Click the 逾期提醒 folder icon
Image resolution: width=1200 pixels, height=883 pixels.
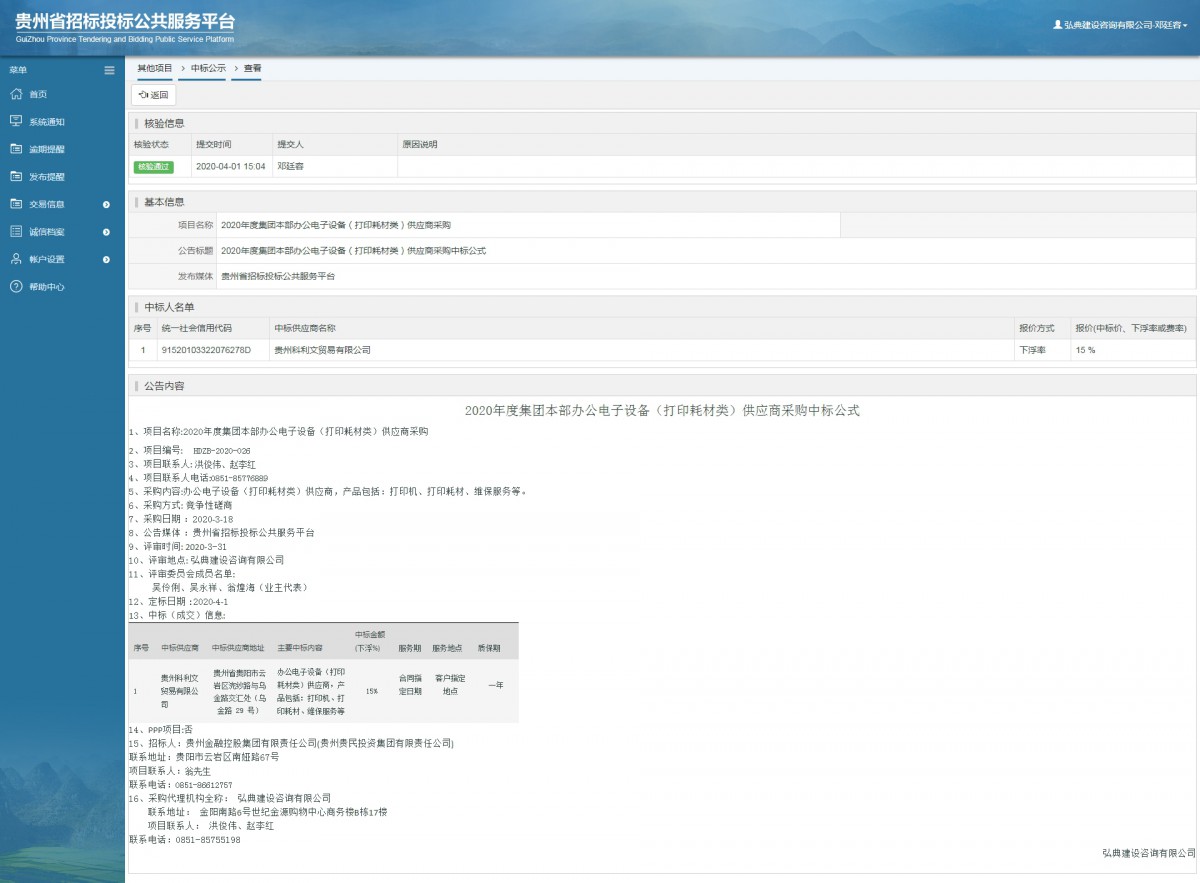15,149
